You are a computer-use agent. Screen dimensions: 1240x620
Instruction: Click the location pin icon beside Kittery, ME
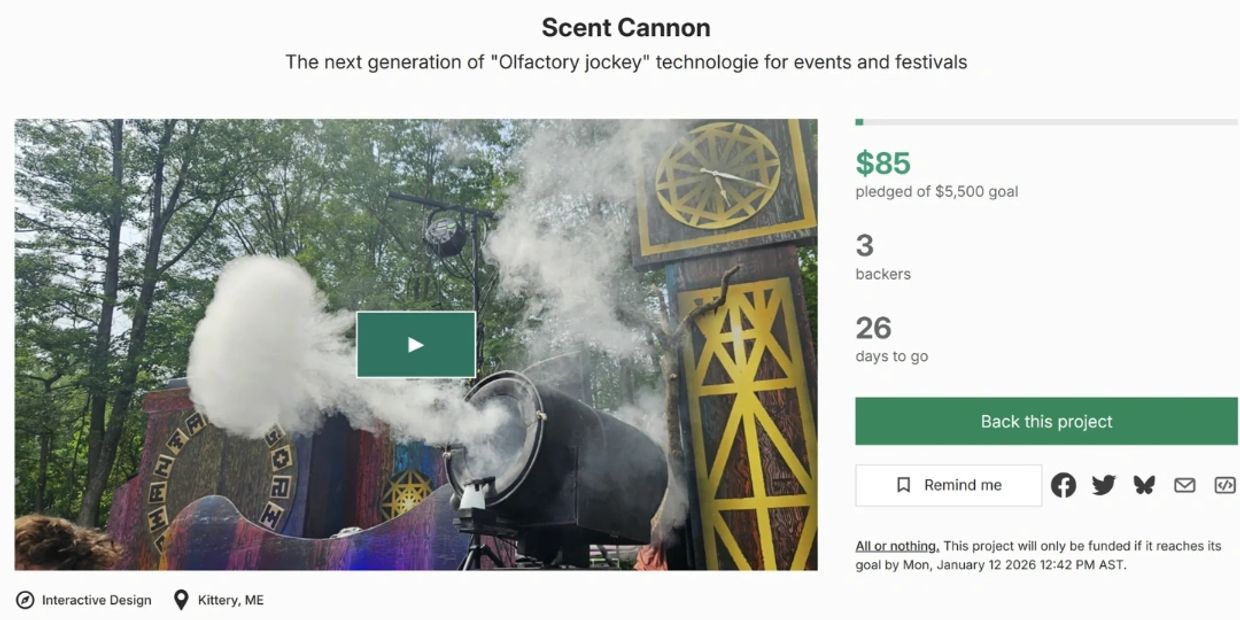[180, 600]
